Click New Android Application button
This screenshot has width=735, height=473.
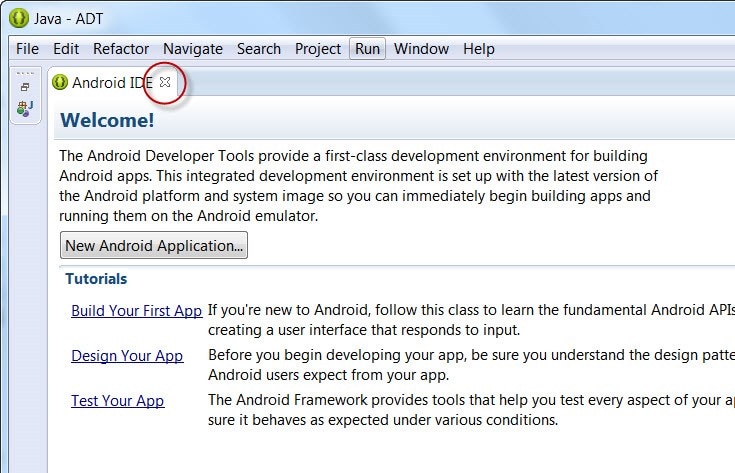pos(154,245)
